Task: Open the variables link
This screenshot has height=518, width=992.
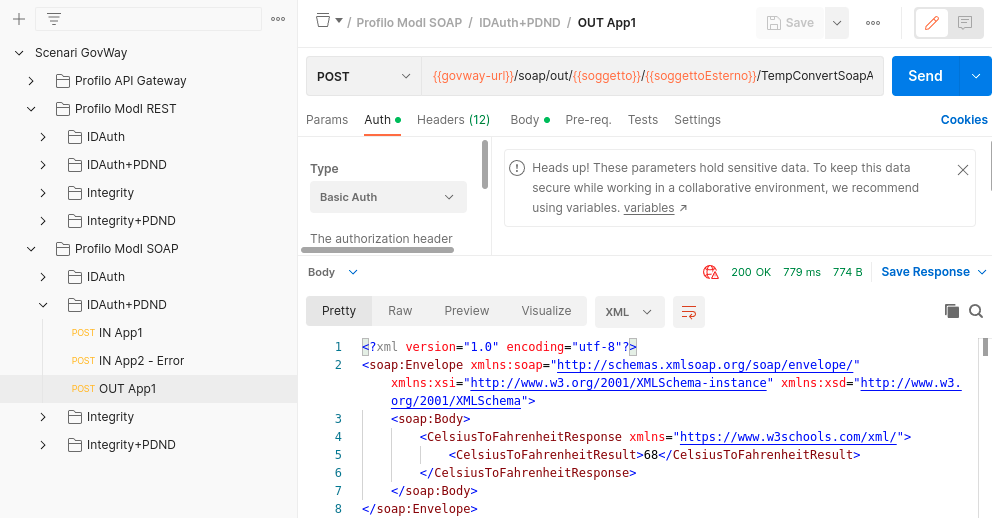Action: pyautogui.click(x=649, y=208)
